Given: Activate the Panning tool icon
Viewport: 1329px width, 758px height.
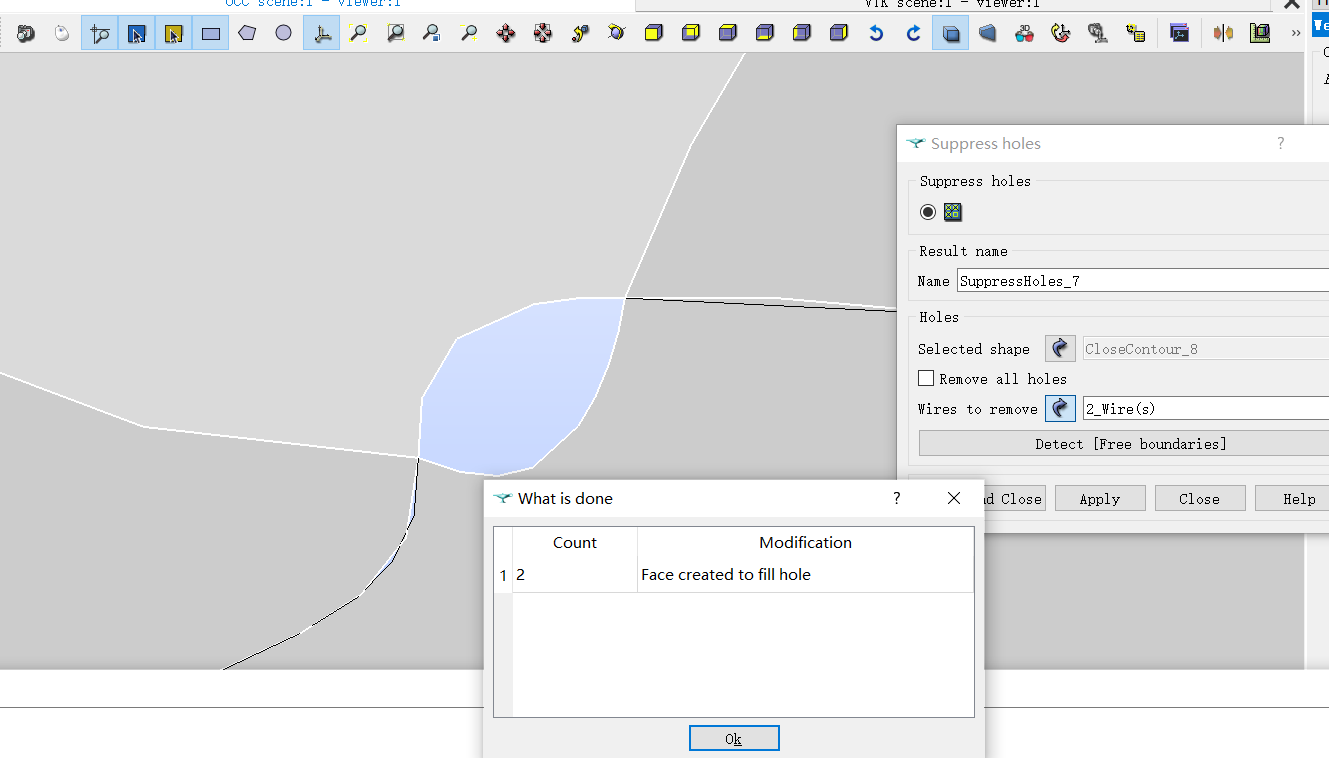Looking at the screenshot, I should click(x=506, y=34).
